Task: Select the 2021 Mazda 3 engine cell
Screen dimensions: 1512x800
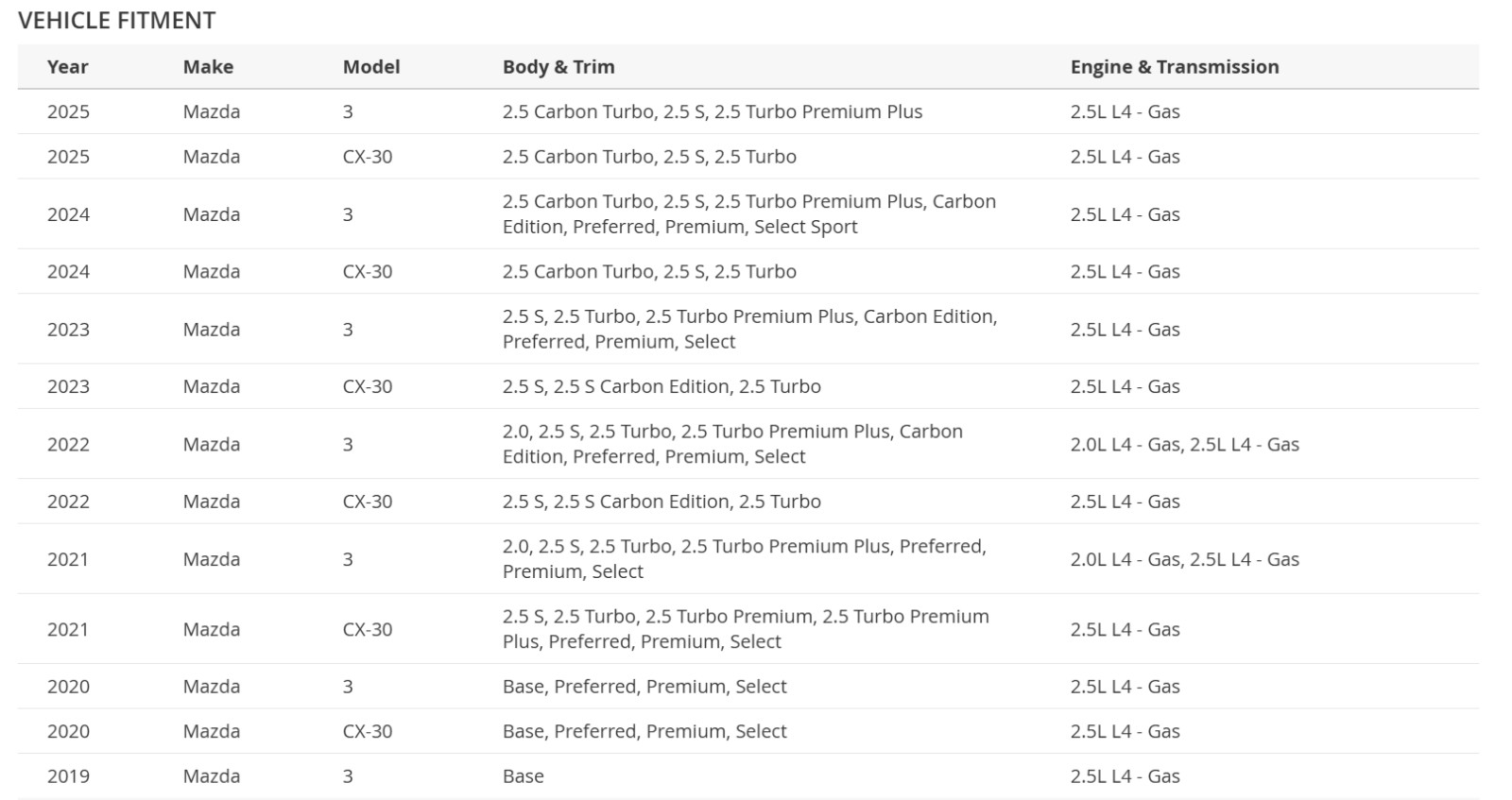Action: [x=1184, y=559]
